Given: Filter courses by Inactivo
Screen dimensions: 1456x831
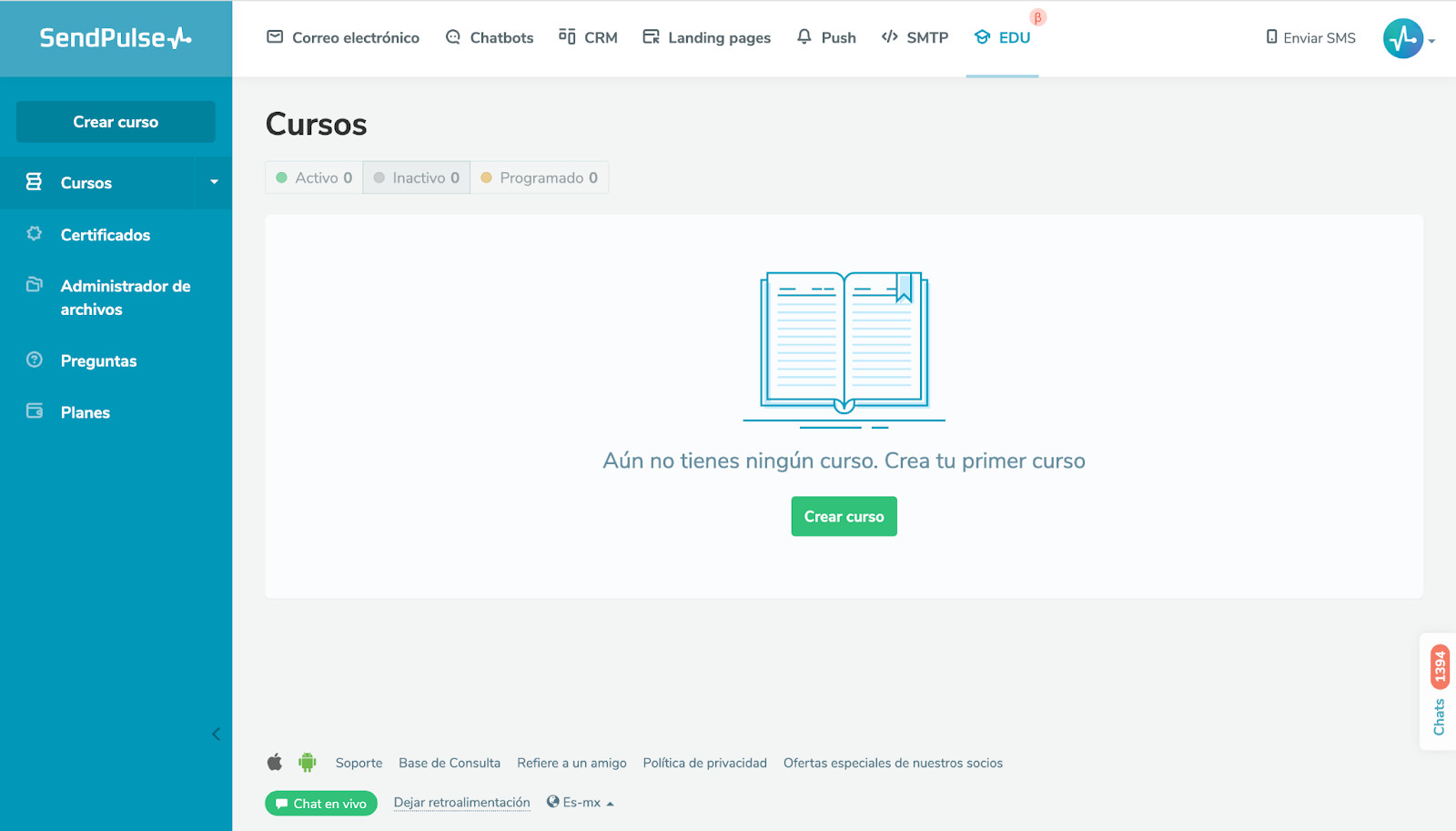Looking at the screenshot, I should (416, 177).
